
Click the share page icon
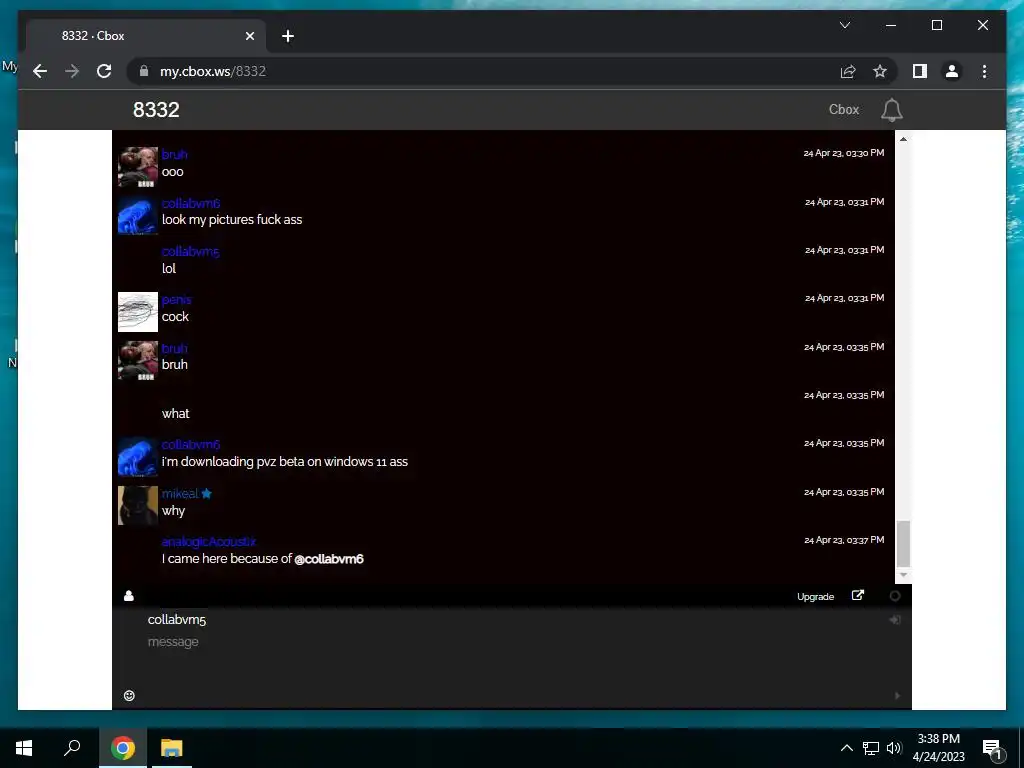click(848, 71)
